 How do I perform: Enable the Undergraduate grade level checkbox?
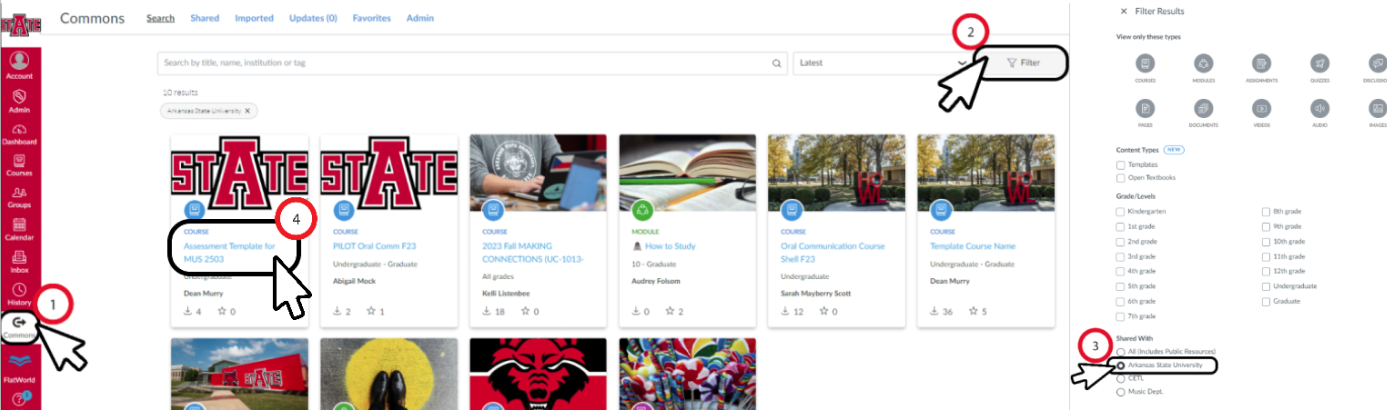coord(1267,287)
